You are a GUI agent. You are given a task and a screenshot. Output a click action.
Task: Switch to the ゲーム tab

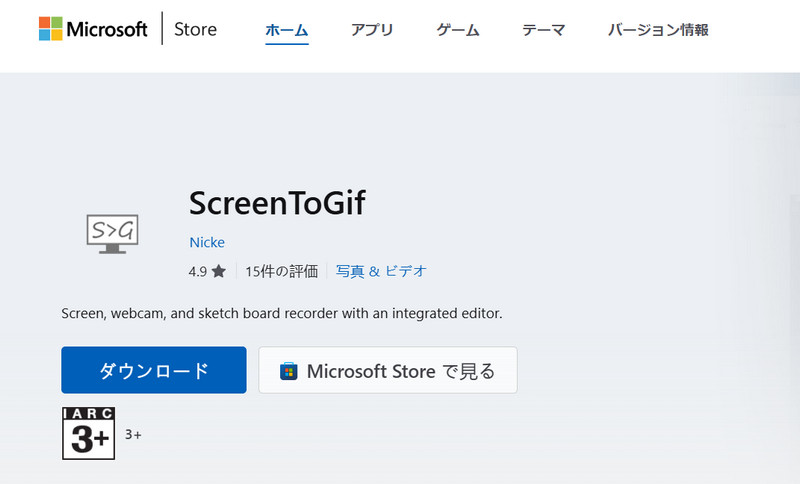point(458,30)
